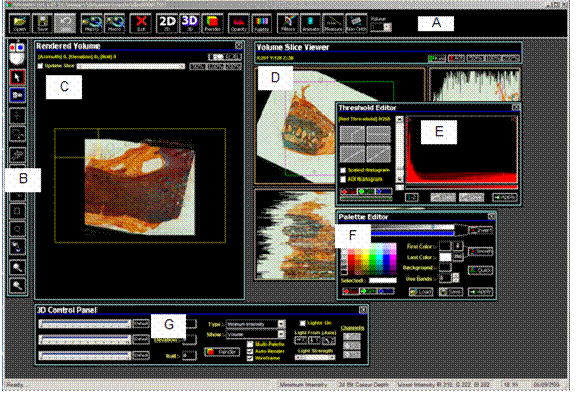This screenshot has height=414, width=578.
Task: Click Apply in the Threshold Editor
Action: 505,198
